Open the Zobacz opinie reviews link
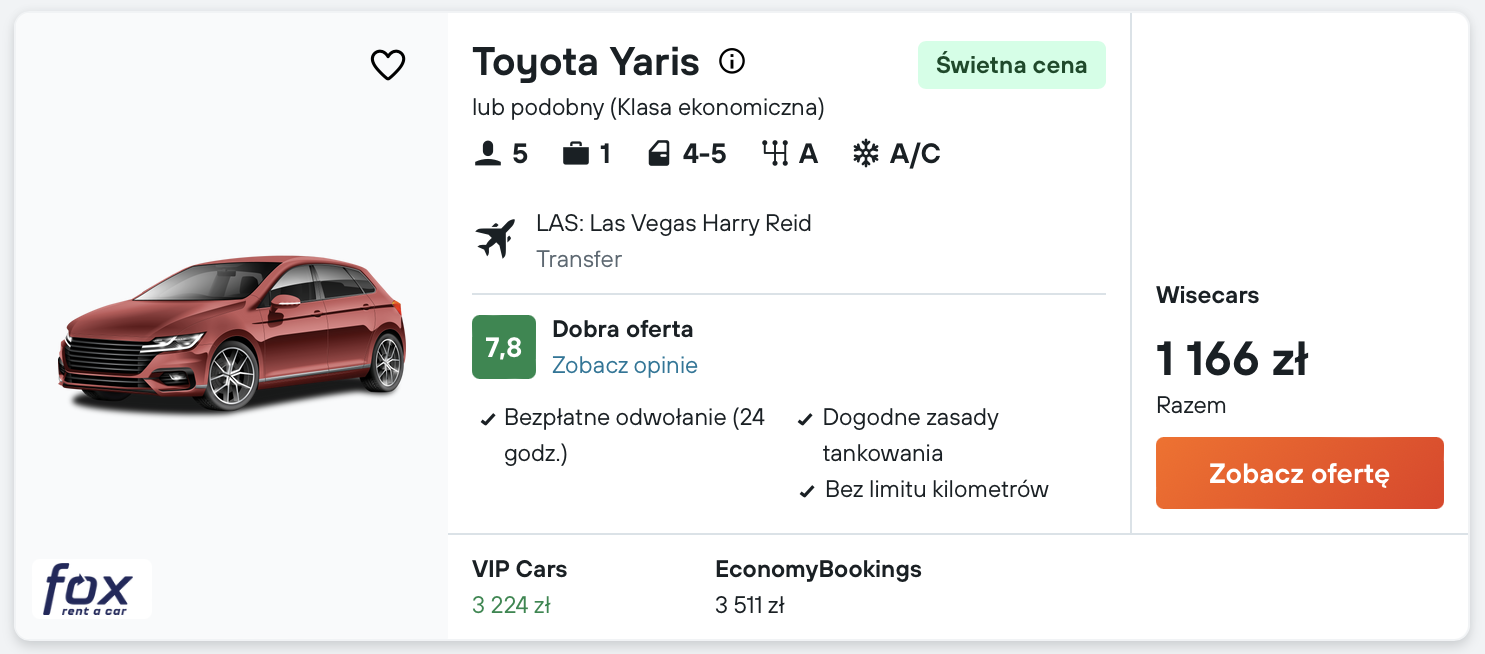The image size is (1485, 654). point(624,365)
